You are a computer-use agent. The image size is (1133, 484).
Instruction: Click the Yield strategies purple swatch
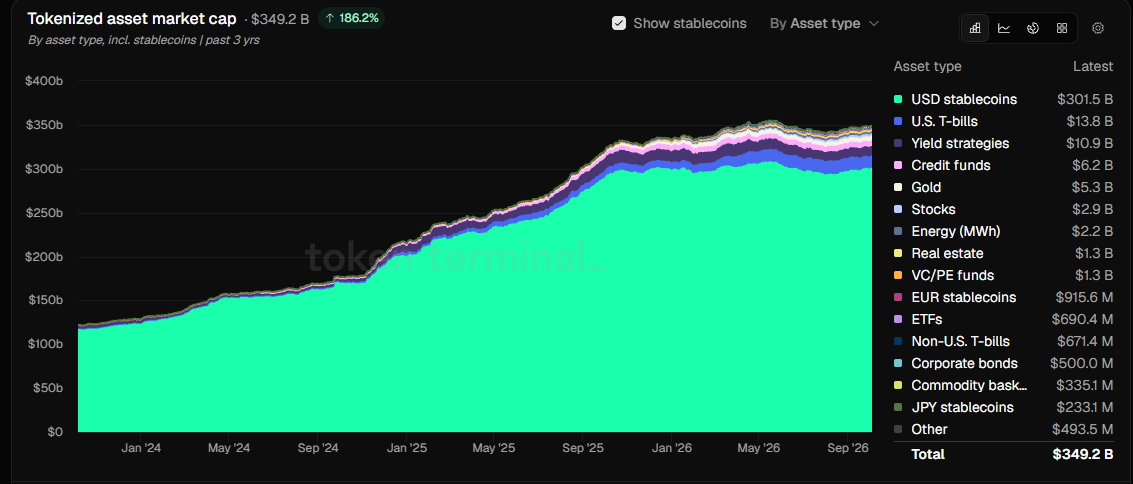coord(898,144)
